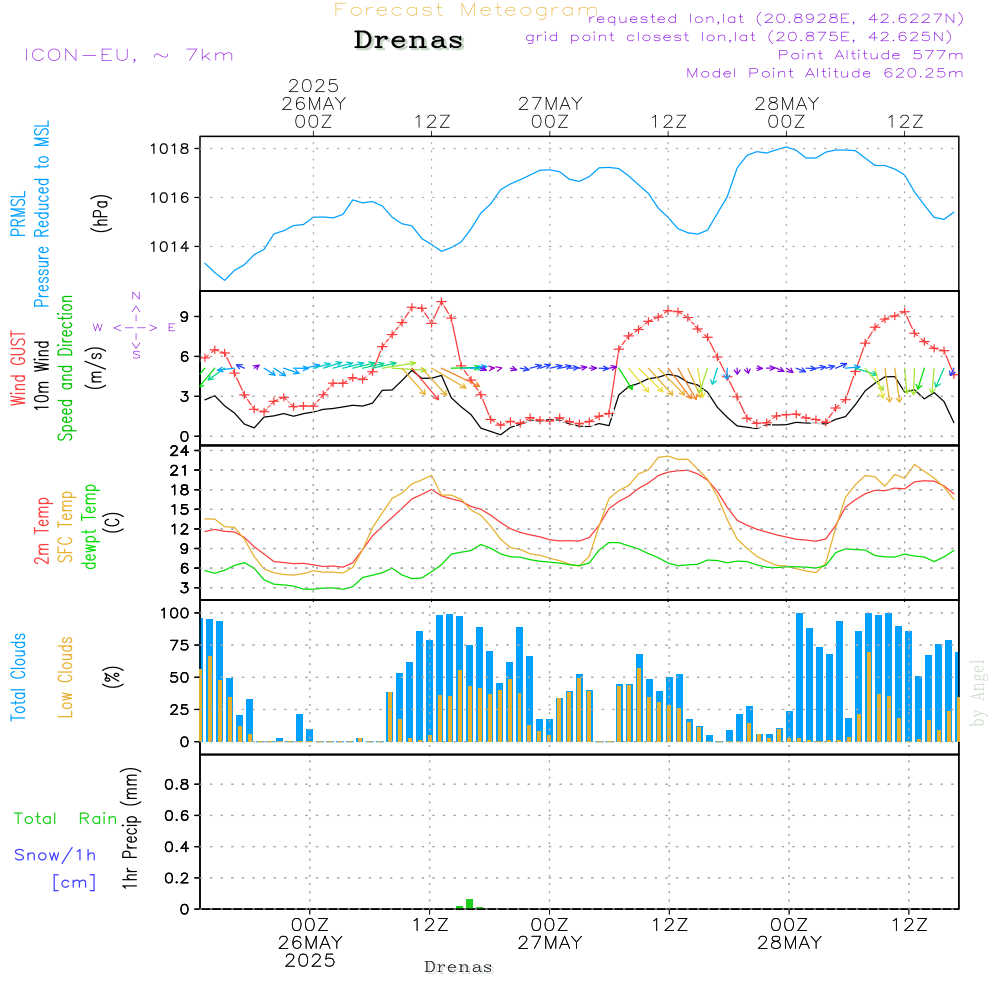Viewport: 1000px width, 1000px height.
Task: Click the orange 'Low Clouds' label
Action: click(65, 678)
